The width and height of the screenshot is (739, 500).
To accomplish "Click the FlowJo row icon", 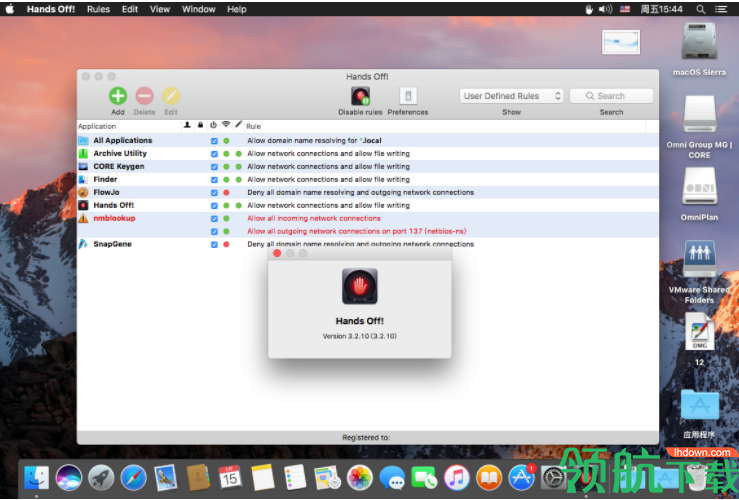I will coord(83,192).
